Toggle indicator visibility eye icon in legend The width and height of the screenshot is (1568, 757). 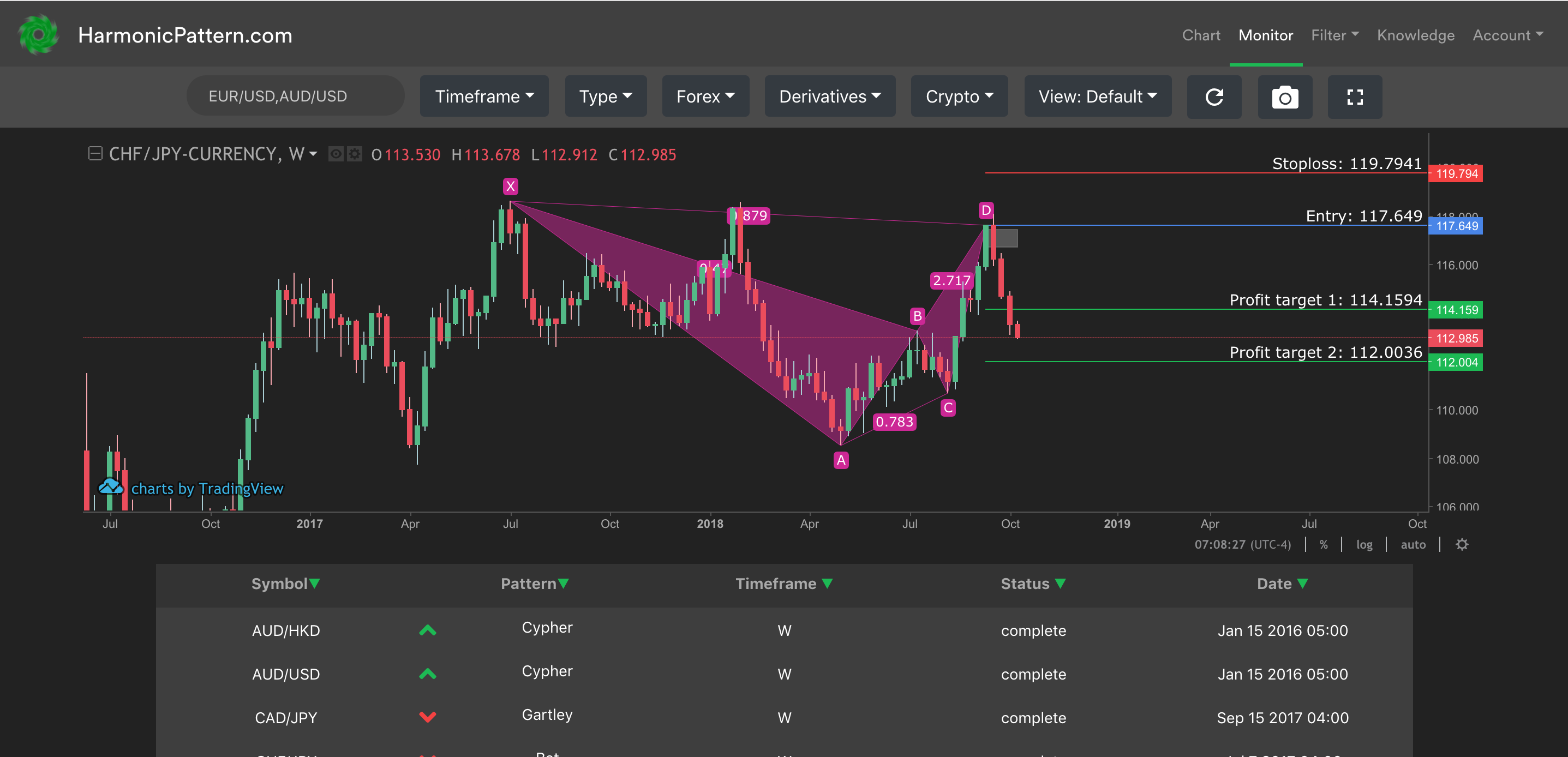point(336,154)
